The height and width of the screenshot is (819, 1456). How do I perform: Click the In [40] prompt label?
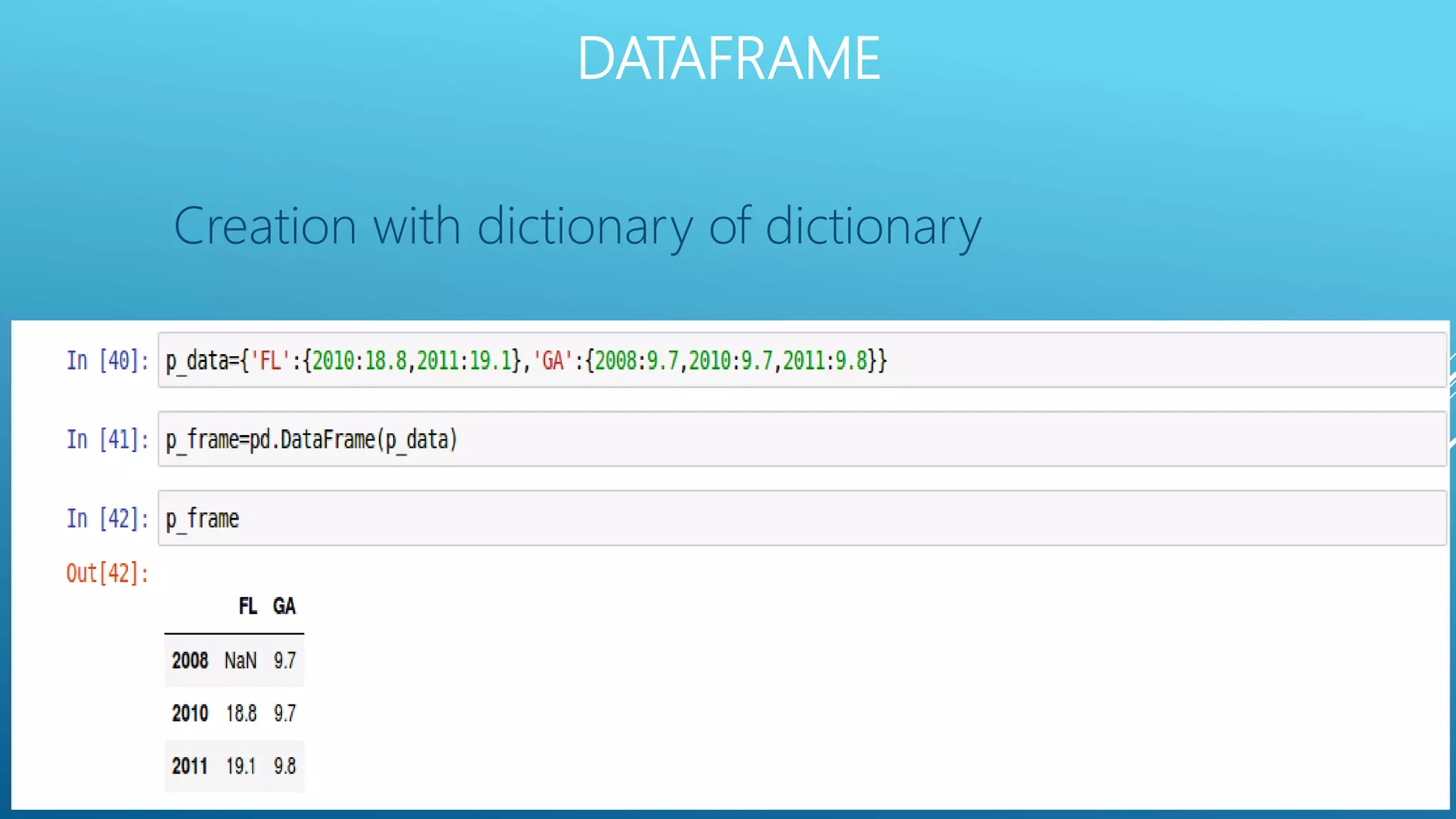coord(107,360)
